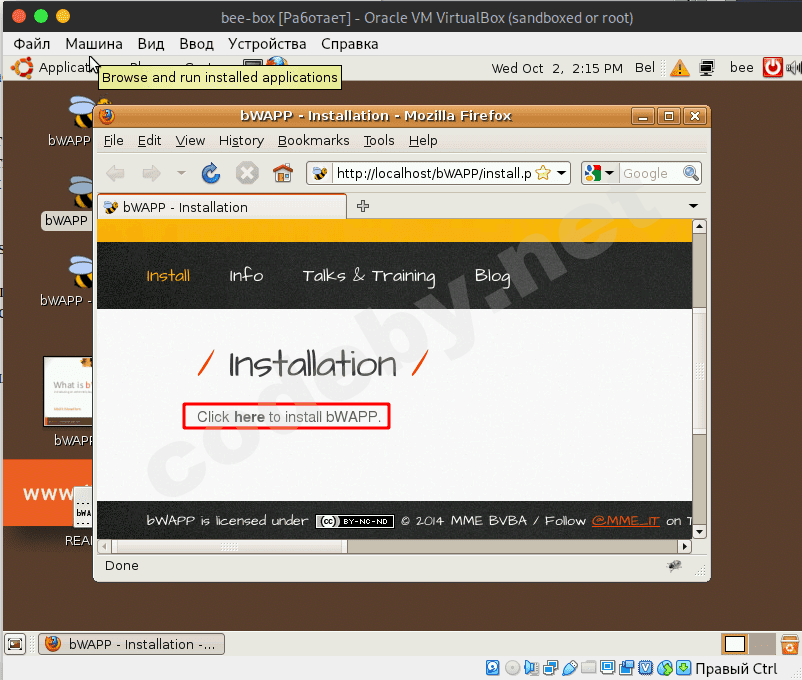This screenshot has height=680, width=802.
Task: Select the 'What is b' presentation thumbnail on desktop
Action: (x=68, y=391)
